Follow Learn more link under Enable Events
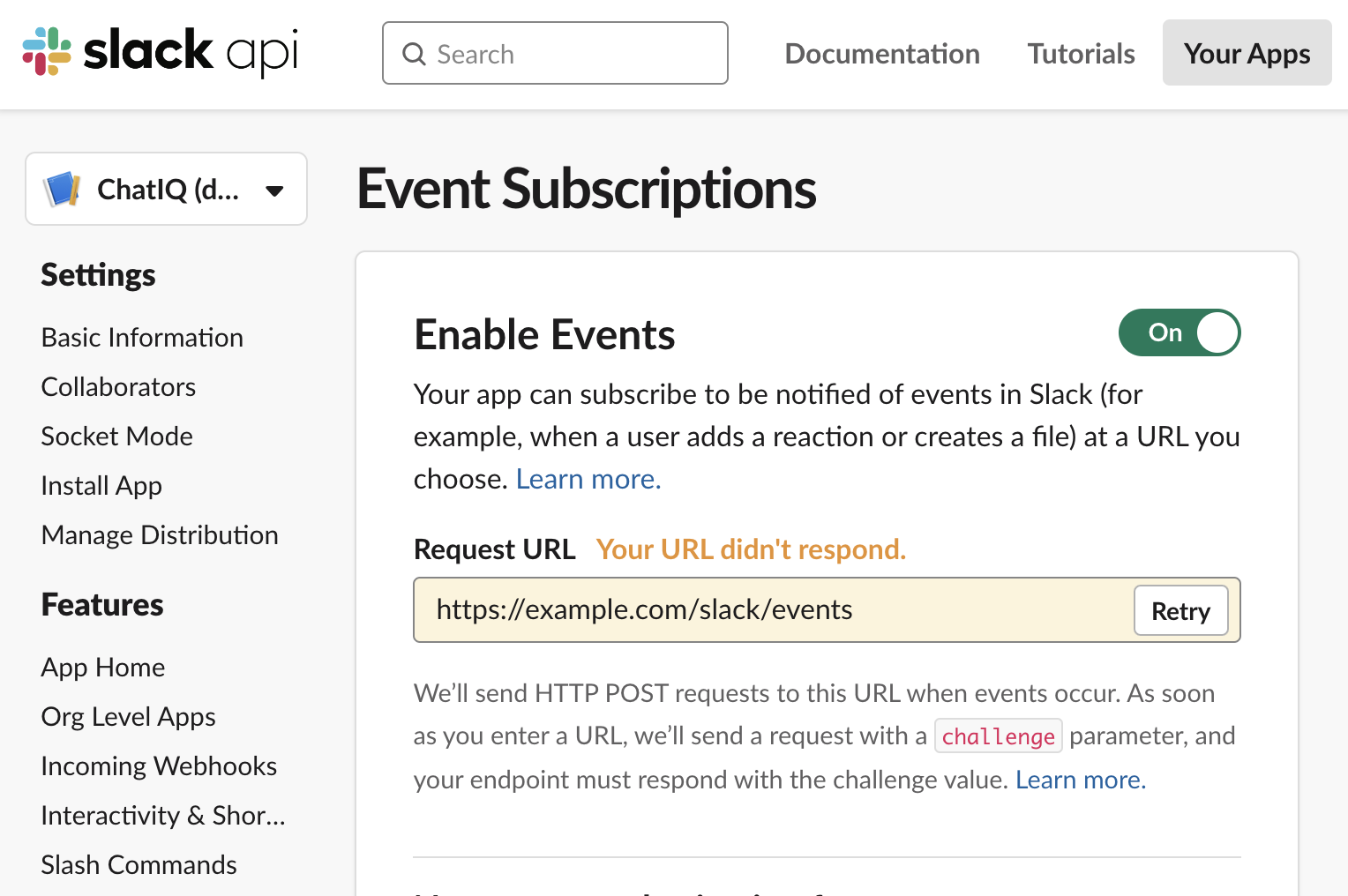The height and width of the screenshot is (896, 1348). pyautogui.click(x=588, y=479)
